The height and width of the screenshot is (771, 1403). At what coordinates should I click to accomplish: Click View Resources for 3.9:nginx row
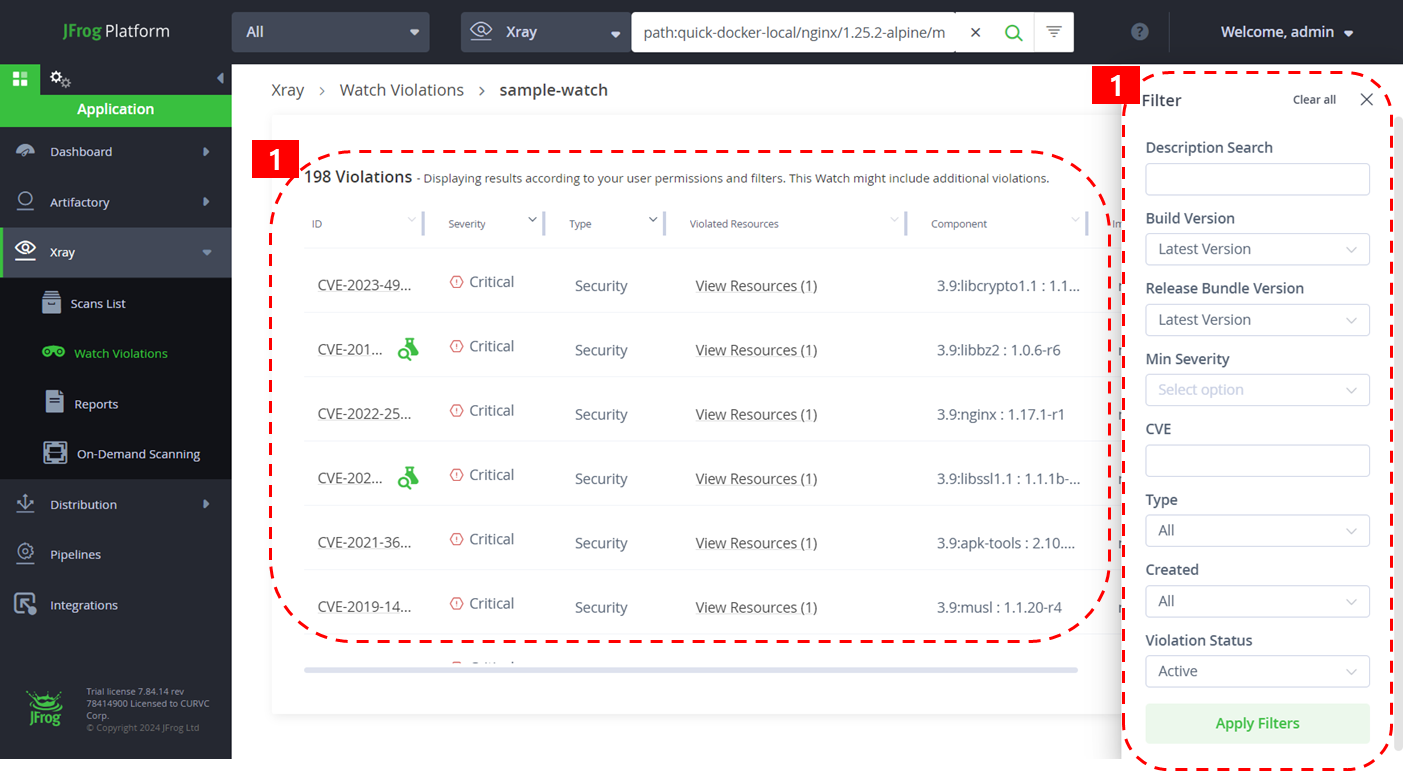tap(756, 414)
